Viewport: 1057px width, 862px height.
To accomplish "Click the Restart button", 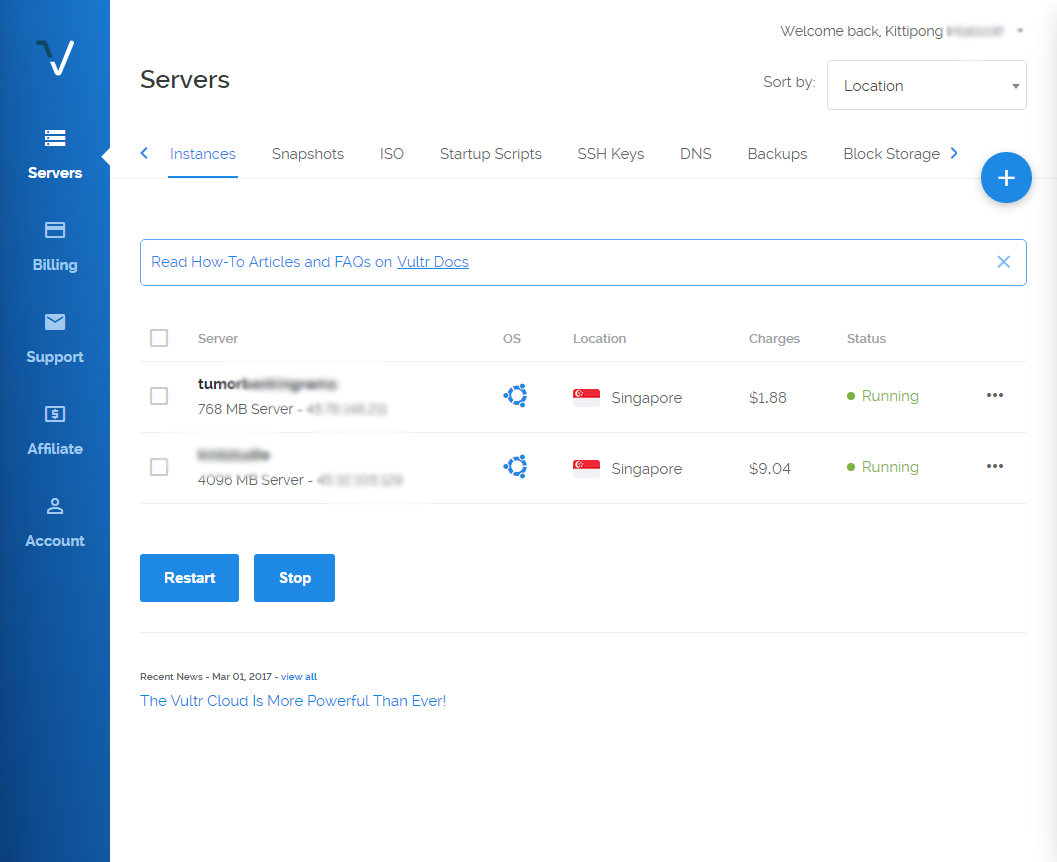I will coord(189,578).
